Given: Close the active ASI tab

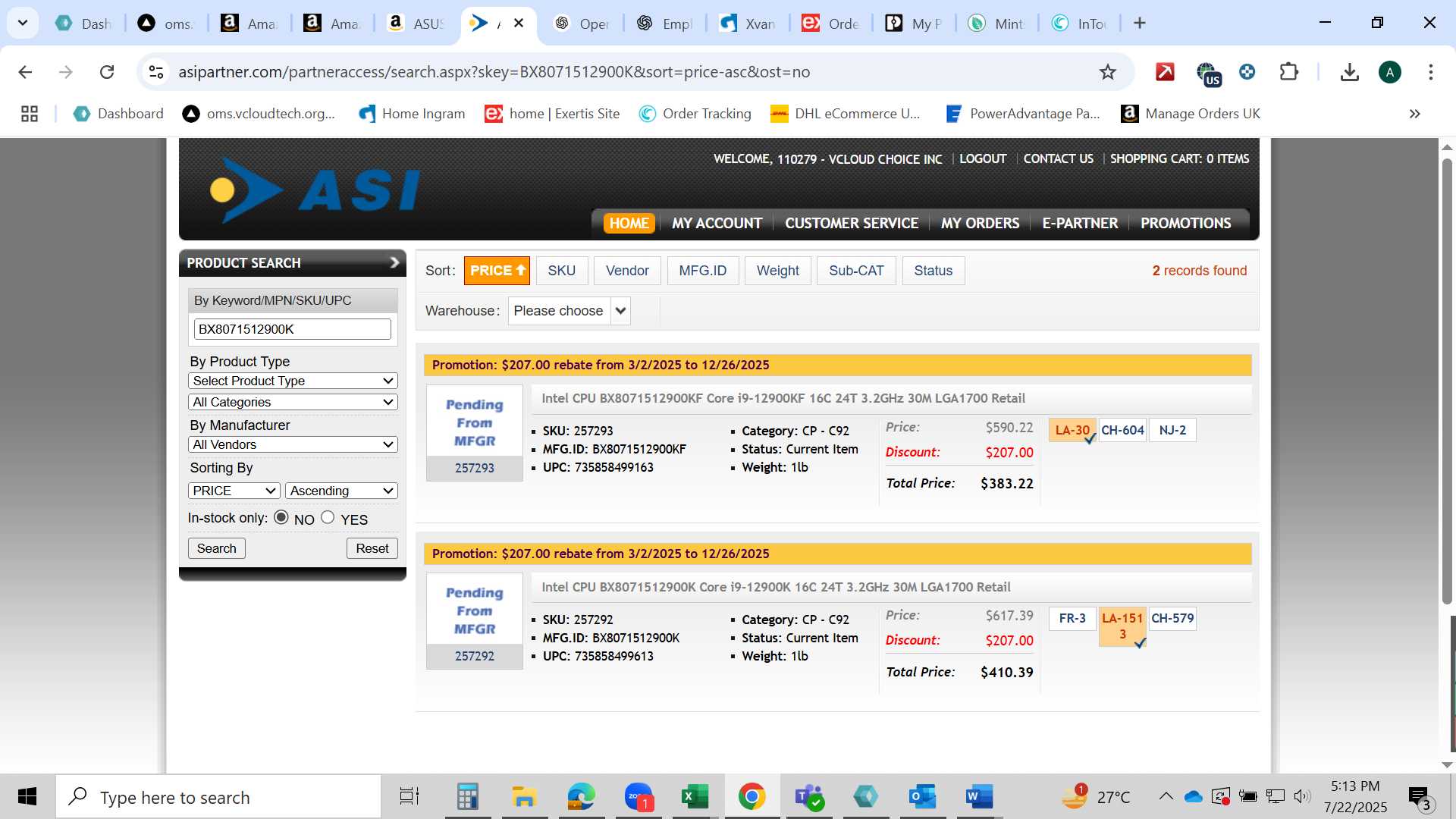Looking at the screenshot, I should pyautogui.click(x=519, y=24).
